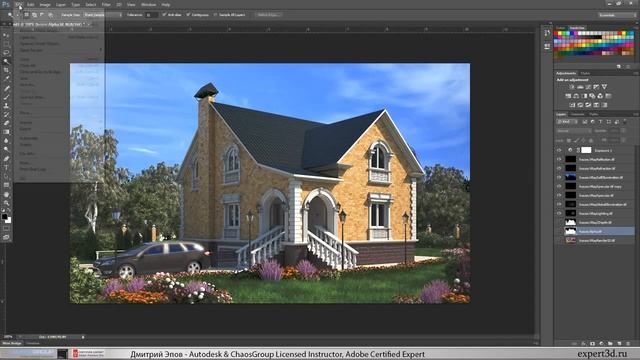Show the VRayZDepth layer
The height and width of the screenshot is (360, 640).
pos(559,222)
